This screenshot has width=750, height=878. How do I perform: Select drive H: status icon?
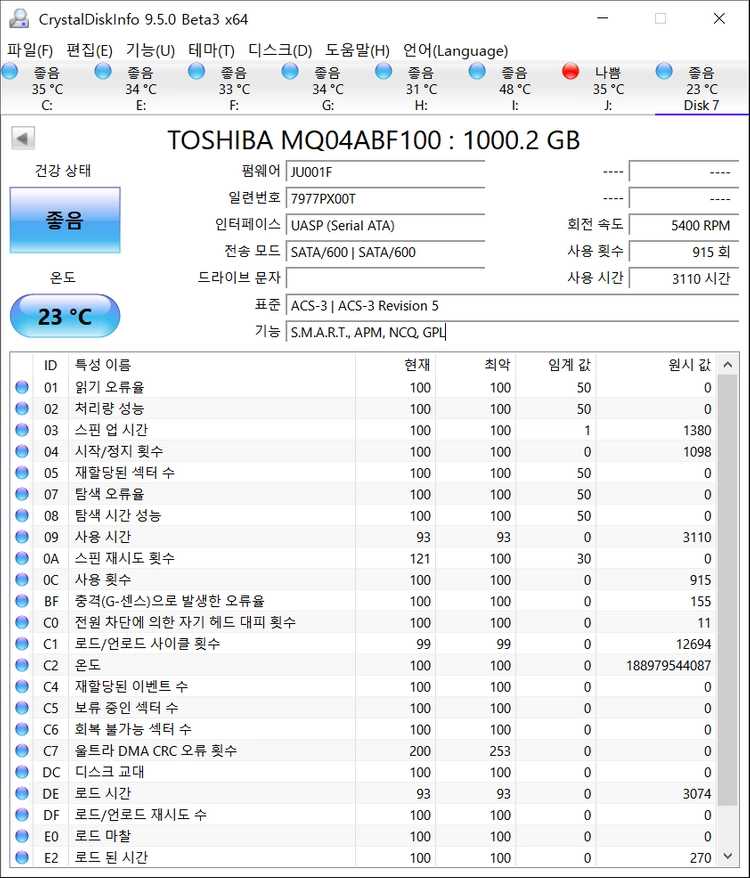pyautogui.click(x=384, y=72)
